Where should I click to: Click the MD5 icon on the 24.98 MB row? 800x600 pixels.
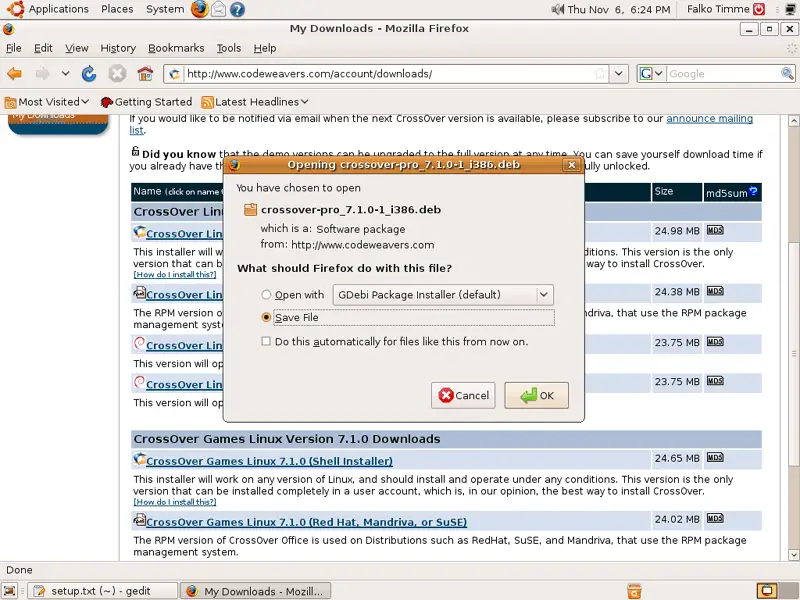pos(715,230)
